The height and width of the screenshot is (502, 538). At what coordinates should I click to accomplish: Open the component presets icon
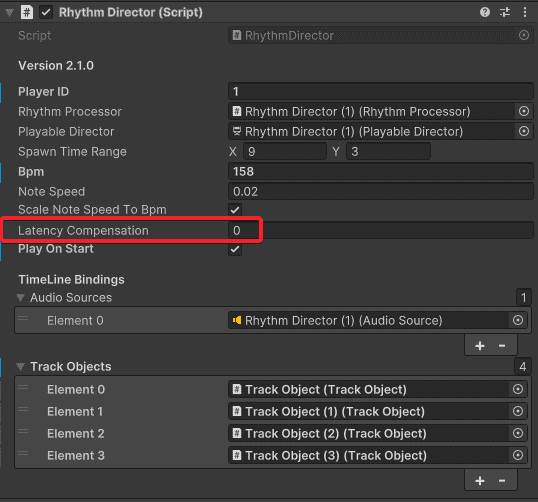coord(505,12)
